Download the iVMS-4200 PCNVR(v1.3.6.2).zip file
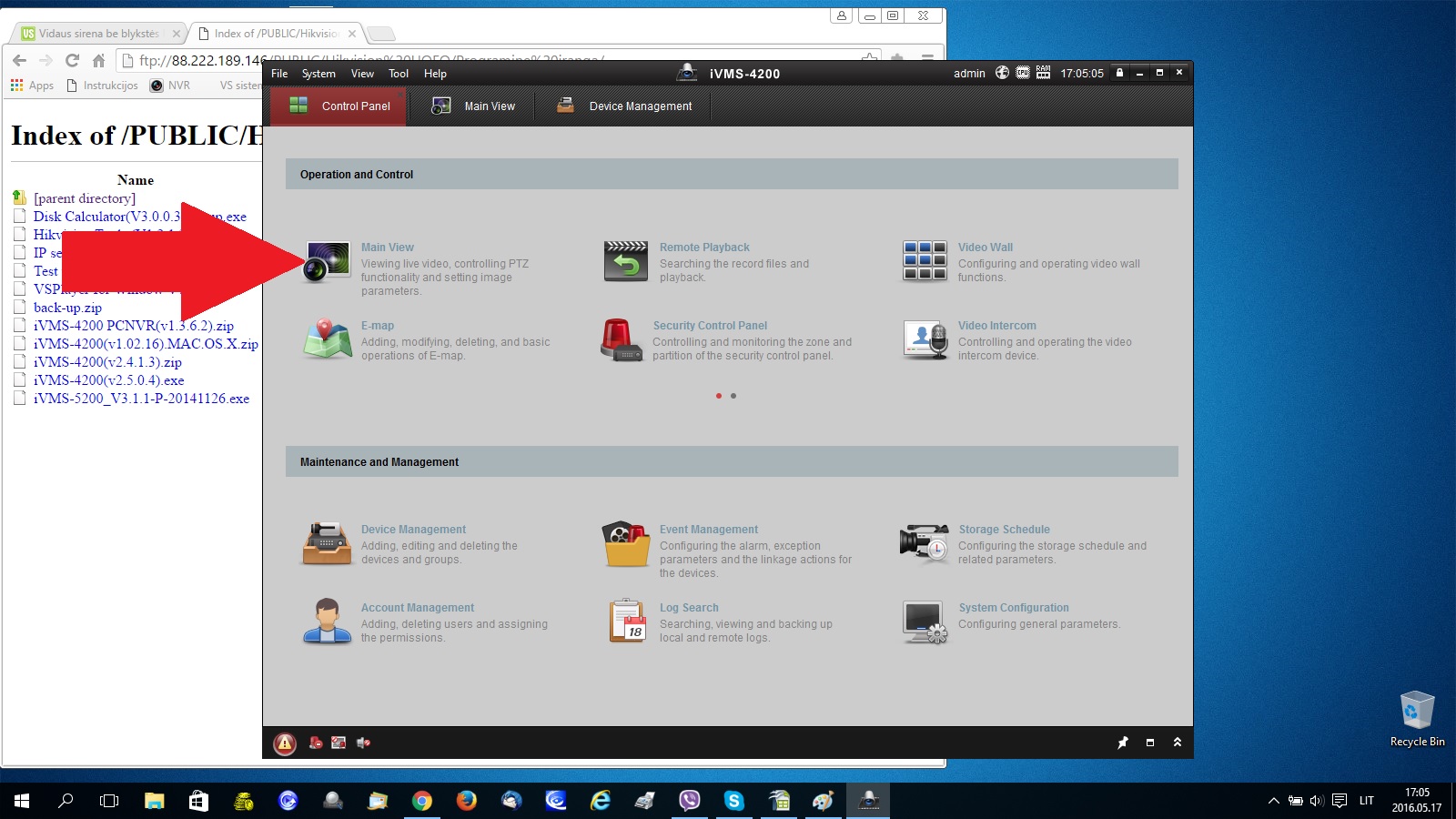Viewport: 1456px width, 819px height. click(134, 326)
